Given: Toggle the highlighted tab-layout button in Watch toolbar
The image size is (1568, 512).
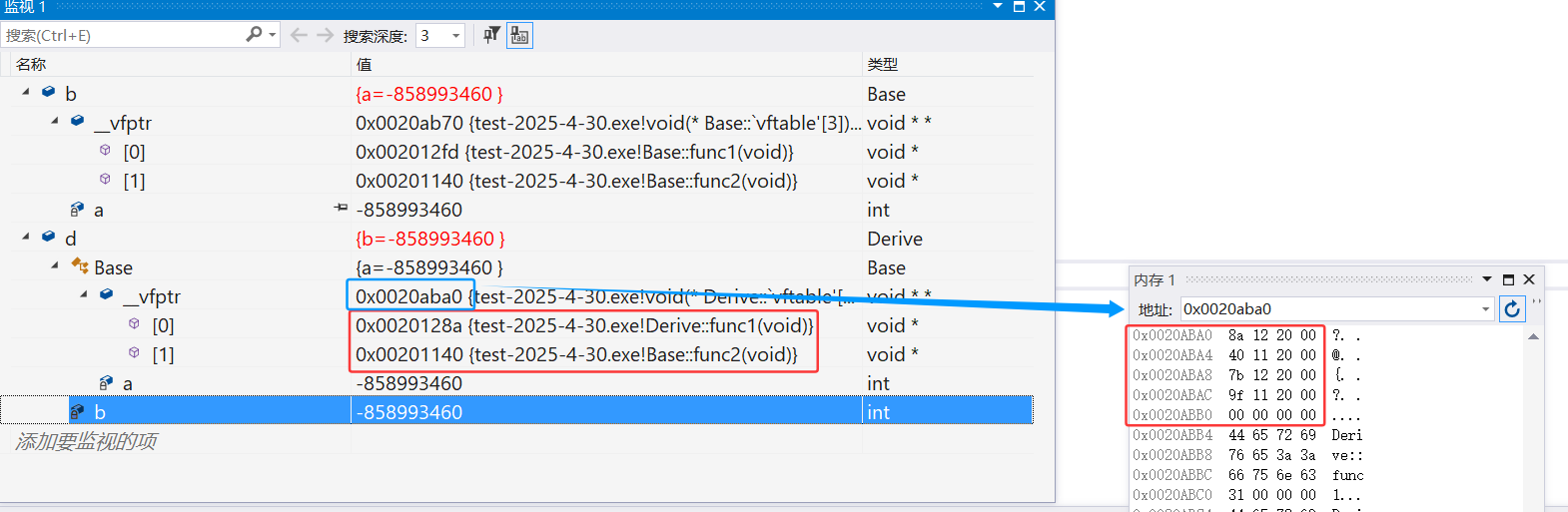Looking at the screenshot, I should [519, 35].
